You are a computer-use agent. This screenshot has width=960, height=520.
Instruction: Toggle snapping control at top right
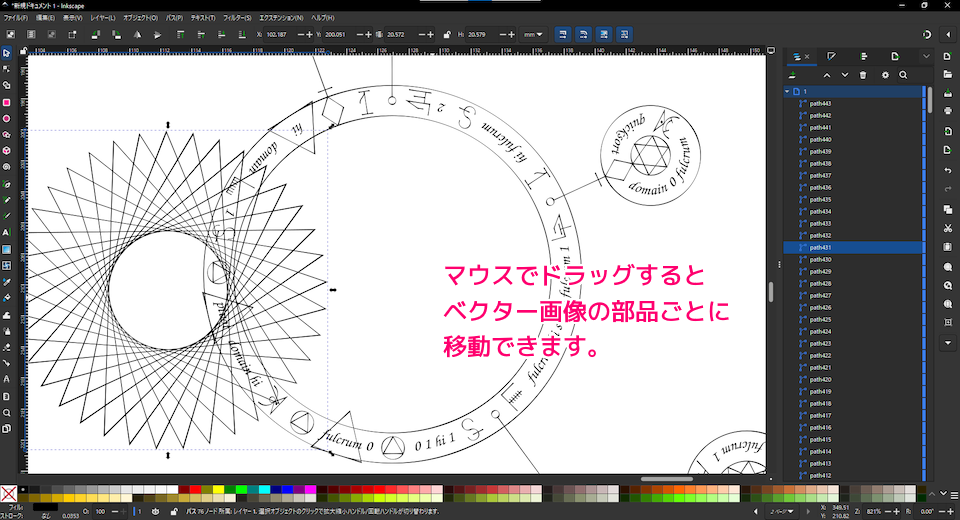coord(927,35)
